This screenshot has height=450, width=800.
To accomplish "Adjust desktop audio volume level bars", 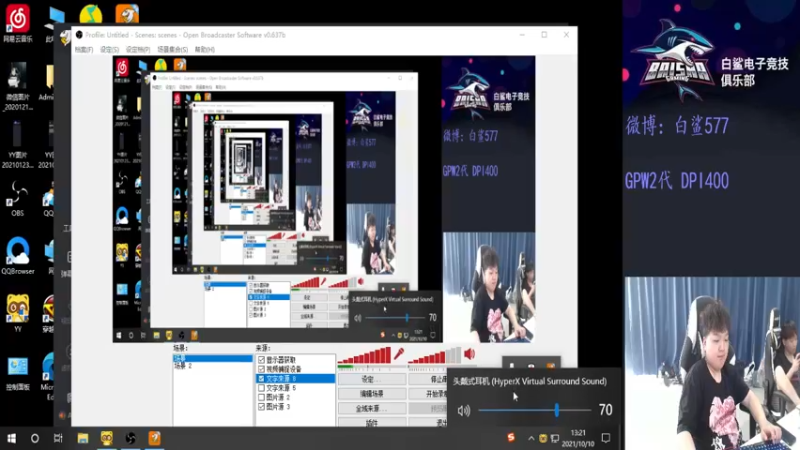I will pyautogui.click(x=434, y=355).
